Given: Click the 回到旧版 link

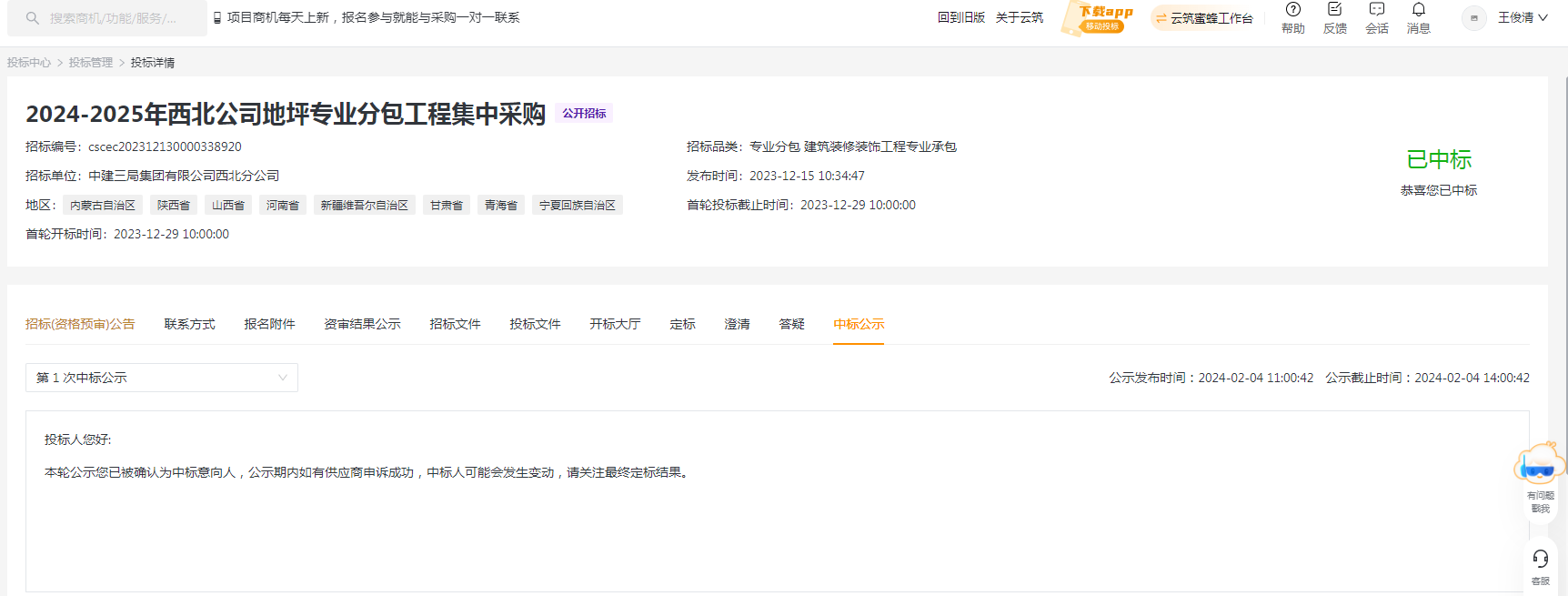Looking at the screenshot, I should pyautogui.click(x=960, y=18).
